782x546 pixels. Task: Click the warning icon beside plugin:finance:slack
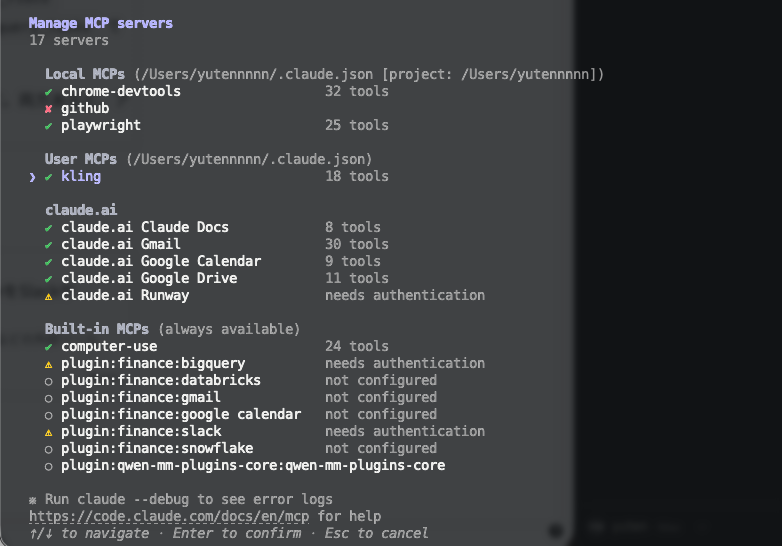[x=48, y=432]
